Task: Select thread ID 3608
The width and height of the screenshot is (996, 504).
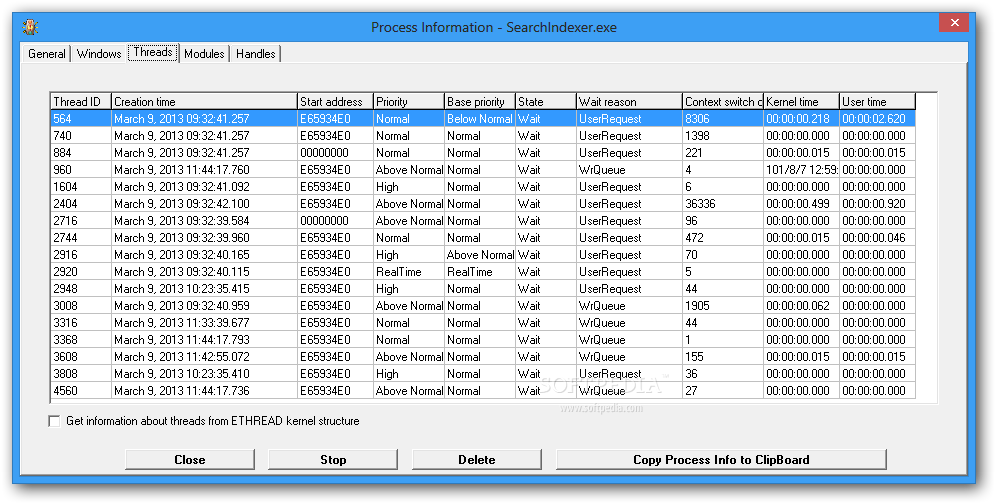Action: tap(483, 357)
